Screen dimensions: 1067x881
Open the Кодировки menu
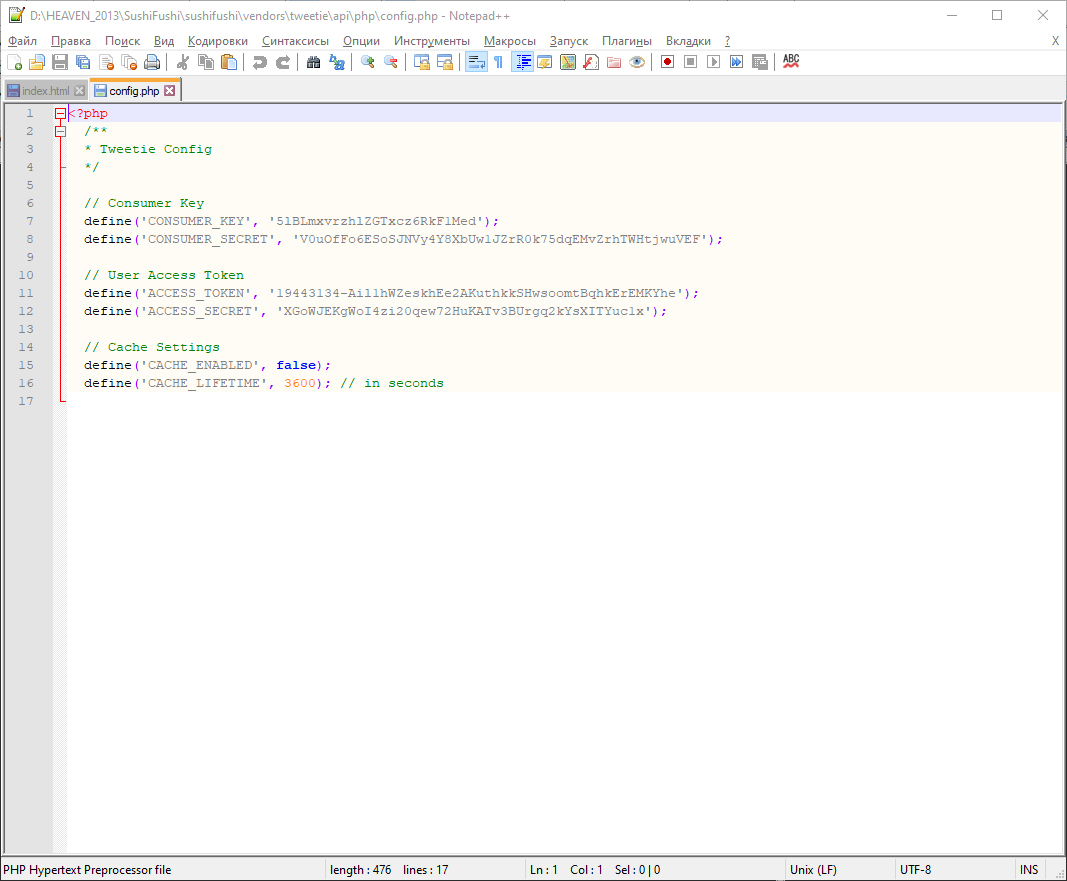tap(217, 41)
